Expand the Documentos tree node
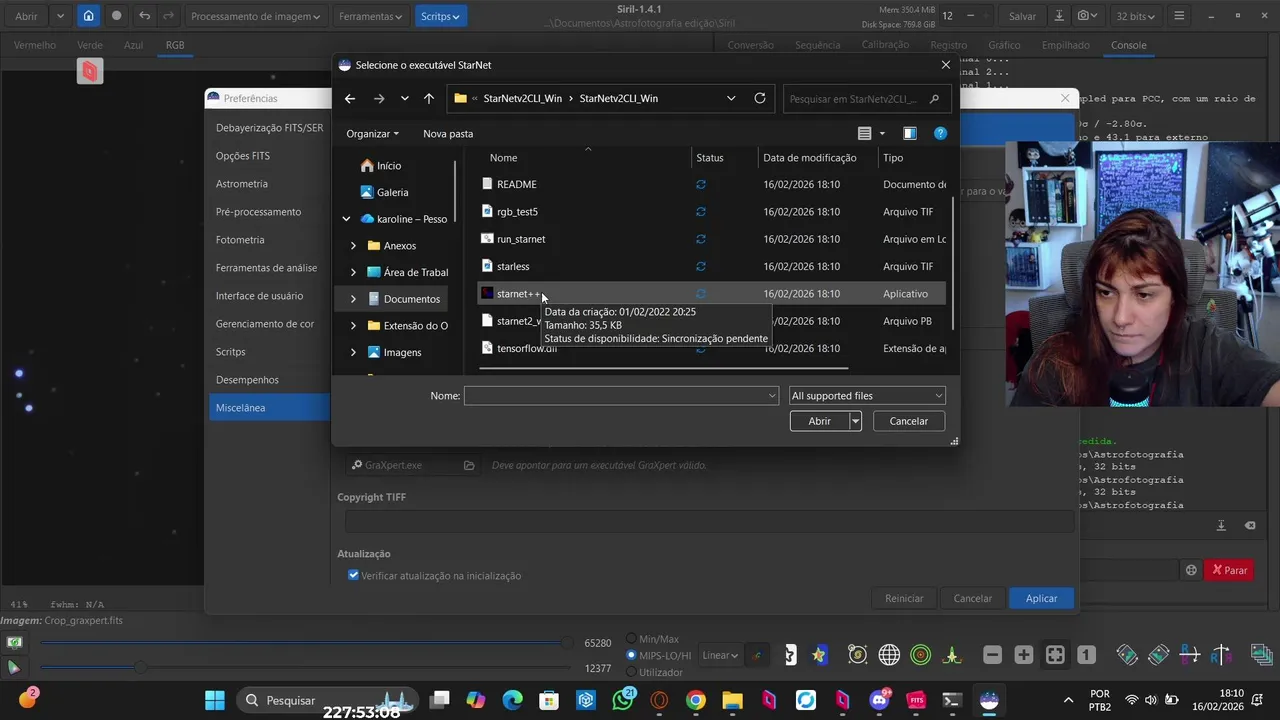Screen dimensions: 1280x720 pyautogui.click(x=353, y=299)
